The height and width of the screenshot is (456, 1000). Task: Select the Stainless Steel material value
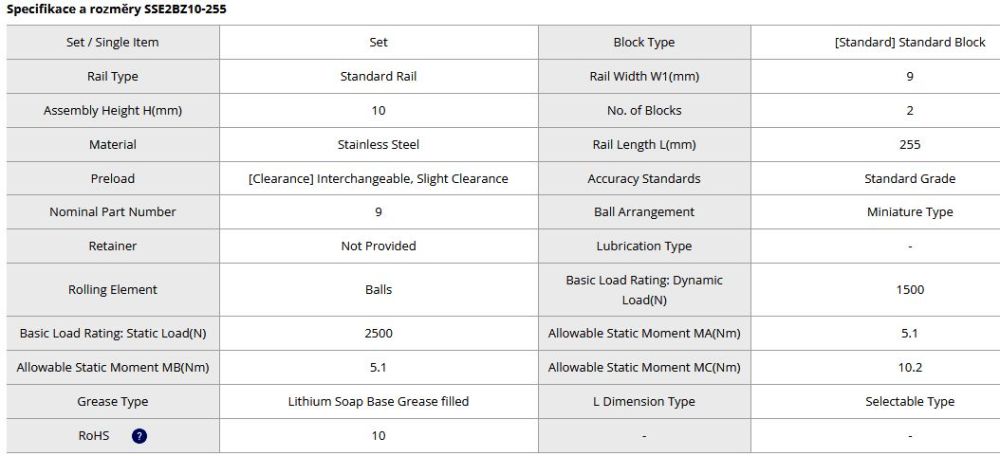378,145
